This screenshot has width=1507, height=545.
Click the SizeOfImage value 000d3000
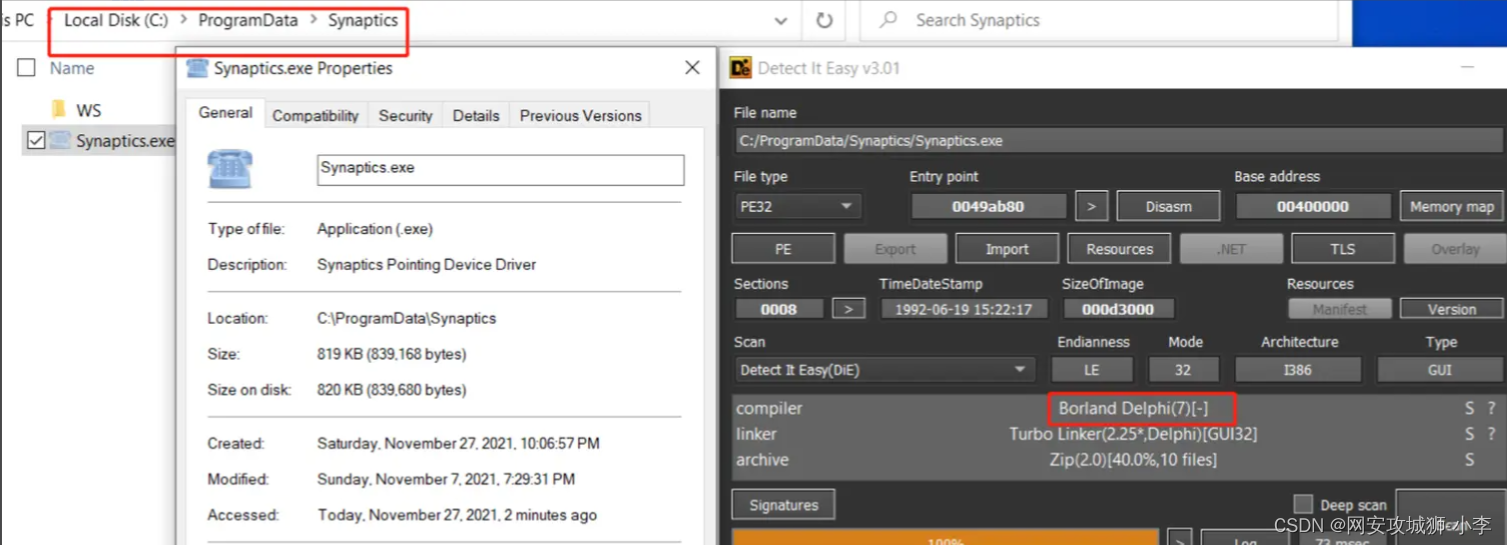point(1118,309)
